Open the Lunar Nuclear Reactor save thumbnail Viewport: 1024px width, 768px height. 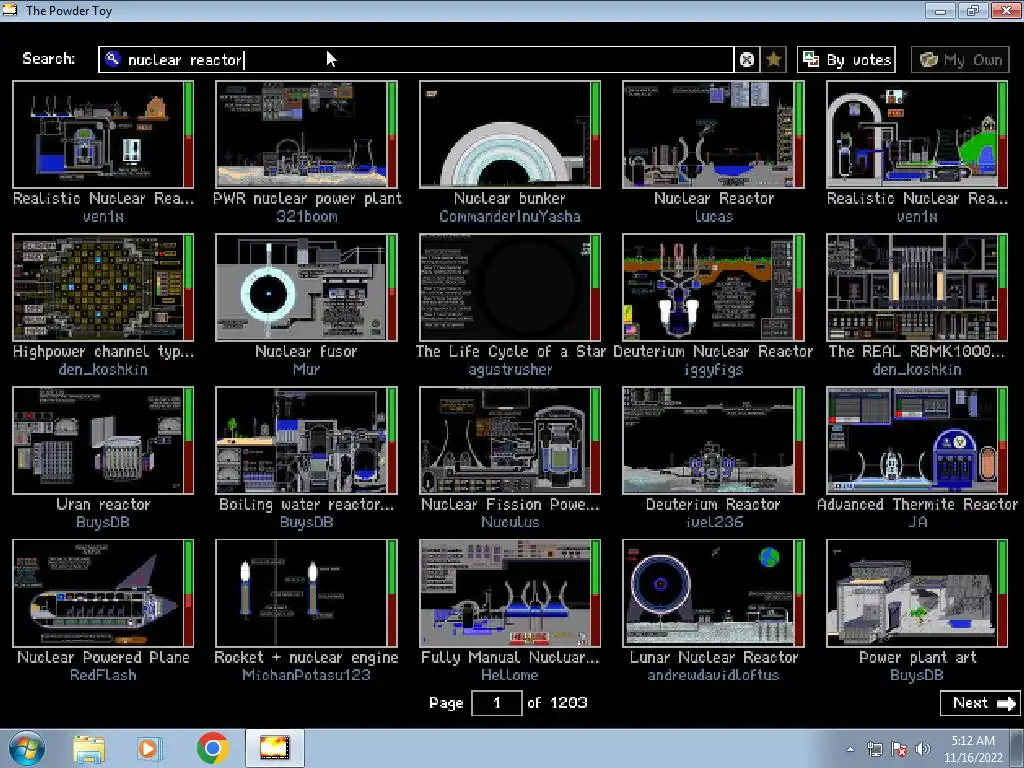point(713,593)
